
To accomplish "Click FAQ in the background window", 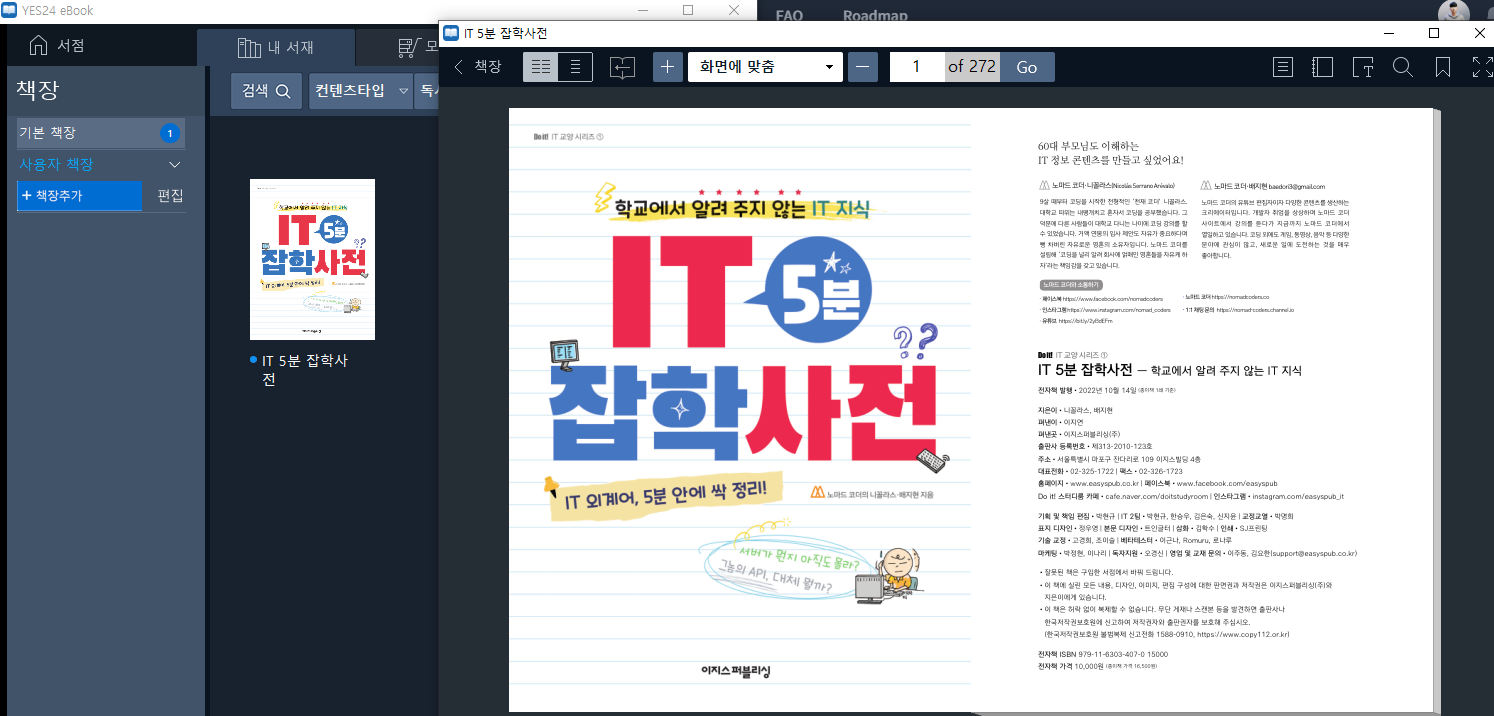I will [x=789, y=15].
